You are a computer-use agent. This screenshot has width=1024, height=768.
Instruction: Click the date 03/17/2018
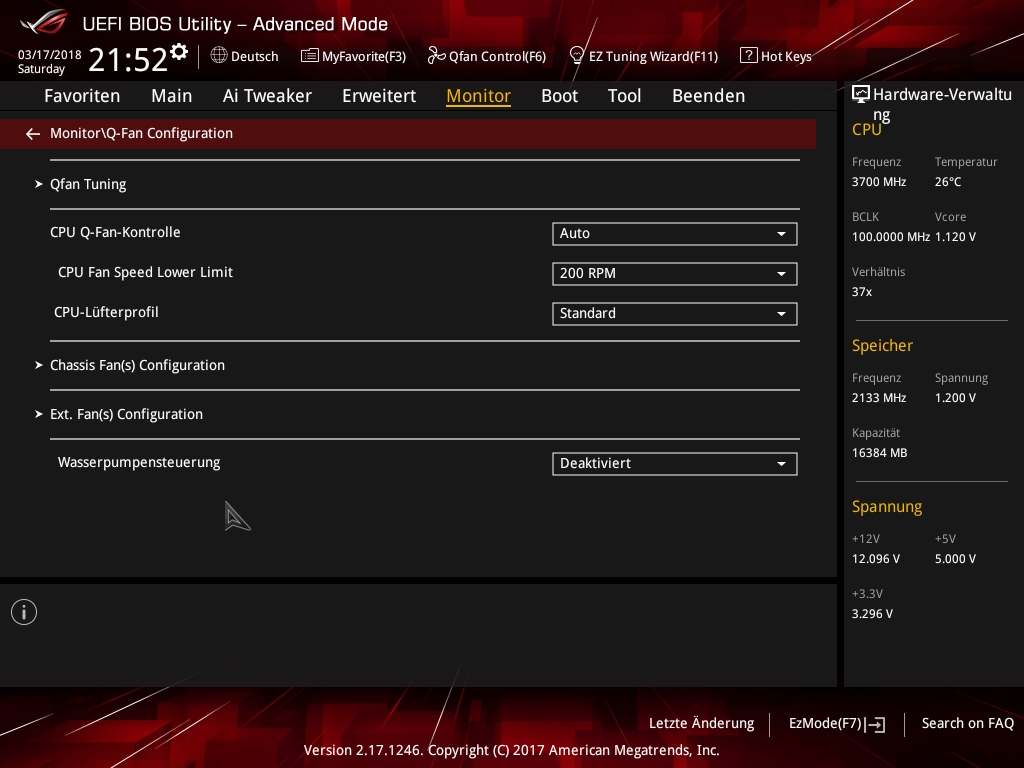50,55
